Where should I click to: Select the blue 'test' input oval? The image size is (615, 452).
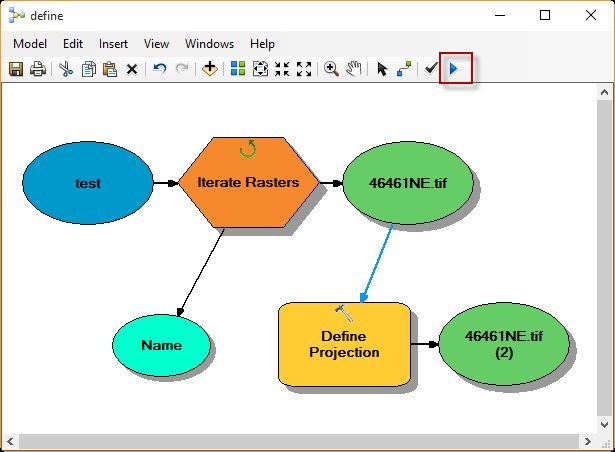[88, 183]
